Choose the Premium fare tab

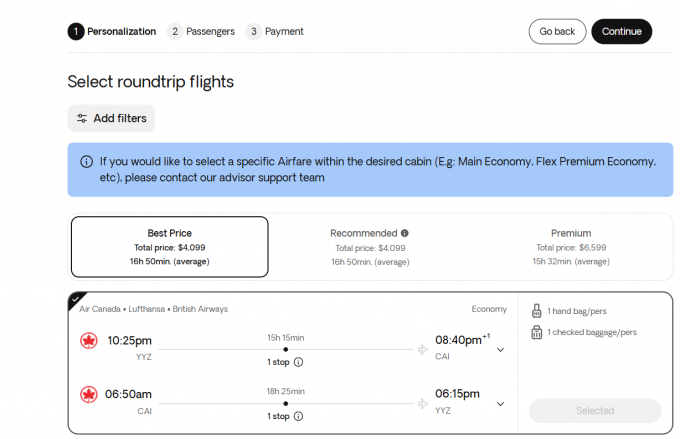[571, 246]
